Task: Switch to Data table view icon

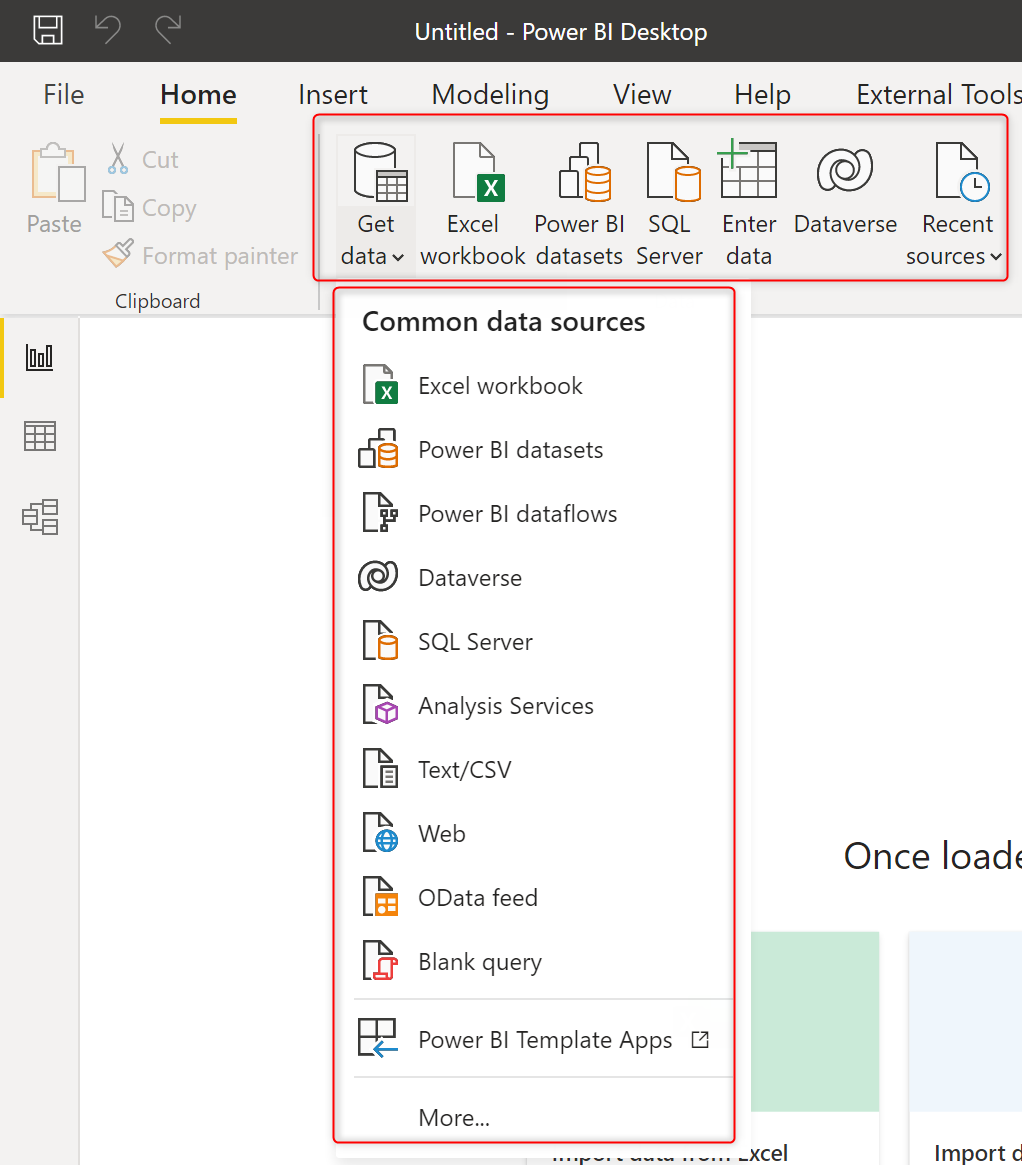Action: (x=40, y=437)
